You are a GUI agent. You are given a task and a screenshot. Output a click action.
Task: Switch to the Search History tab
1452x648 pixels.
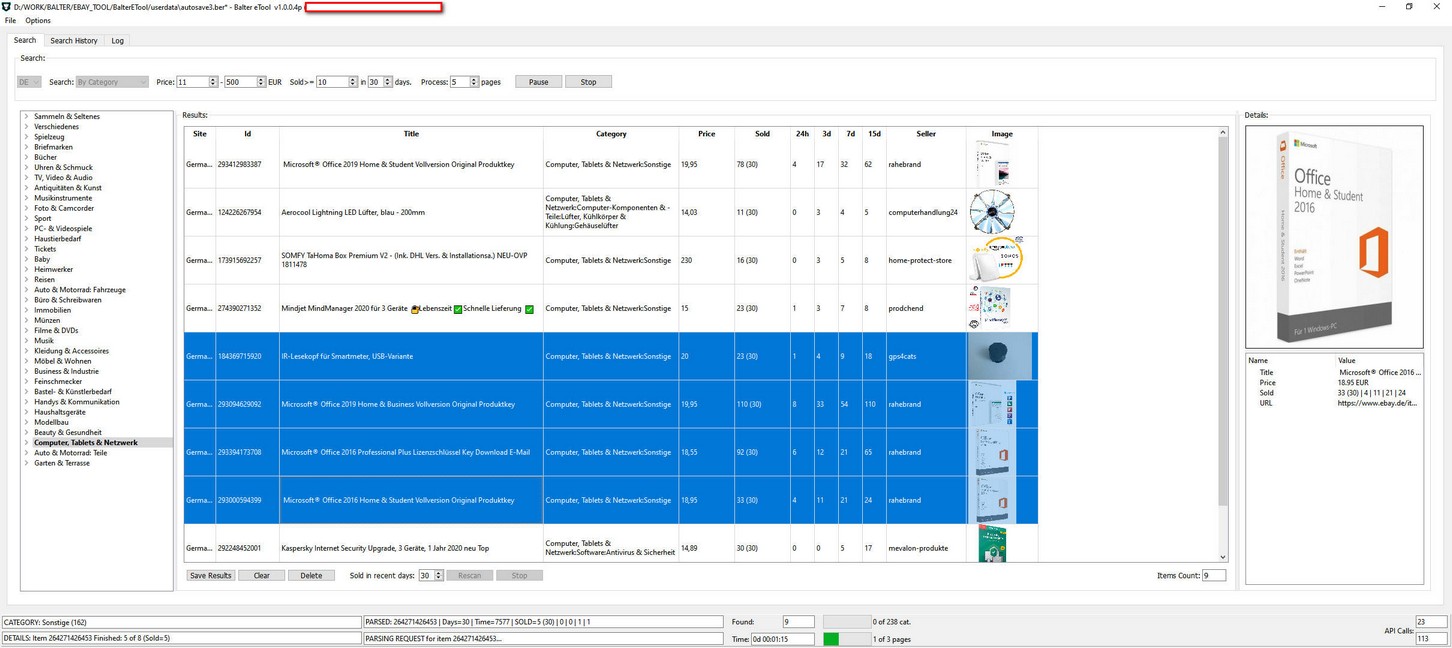(74, 41)
